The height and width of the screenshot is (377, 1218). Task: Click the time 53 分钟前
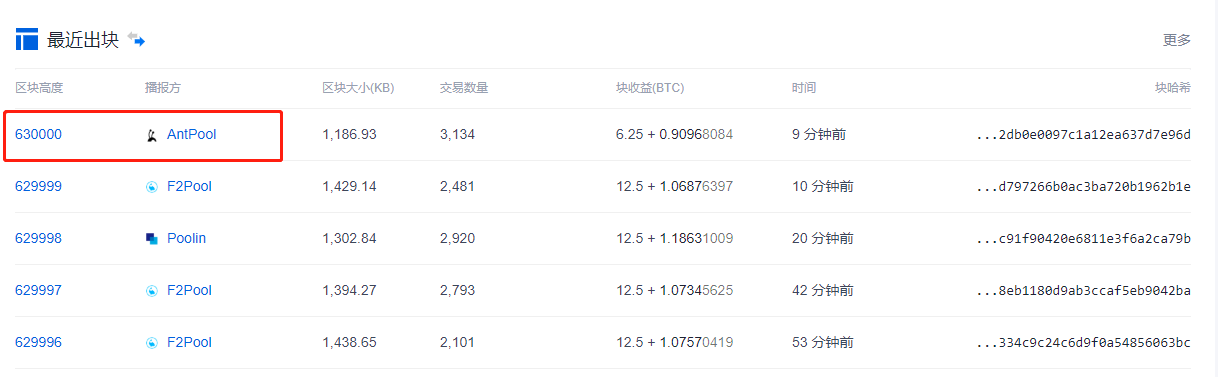tap(823, 342)
